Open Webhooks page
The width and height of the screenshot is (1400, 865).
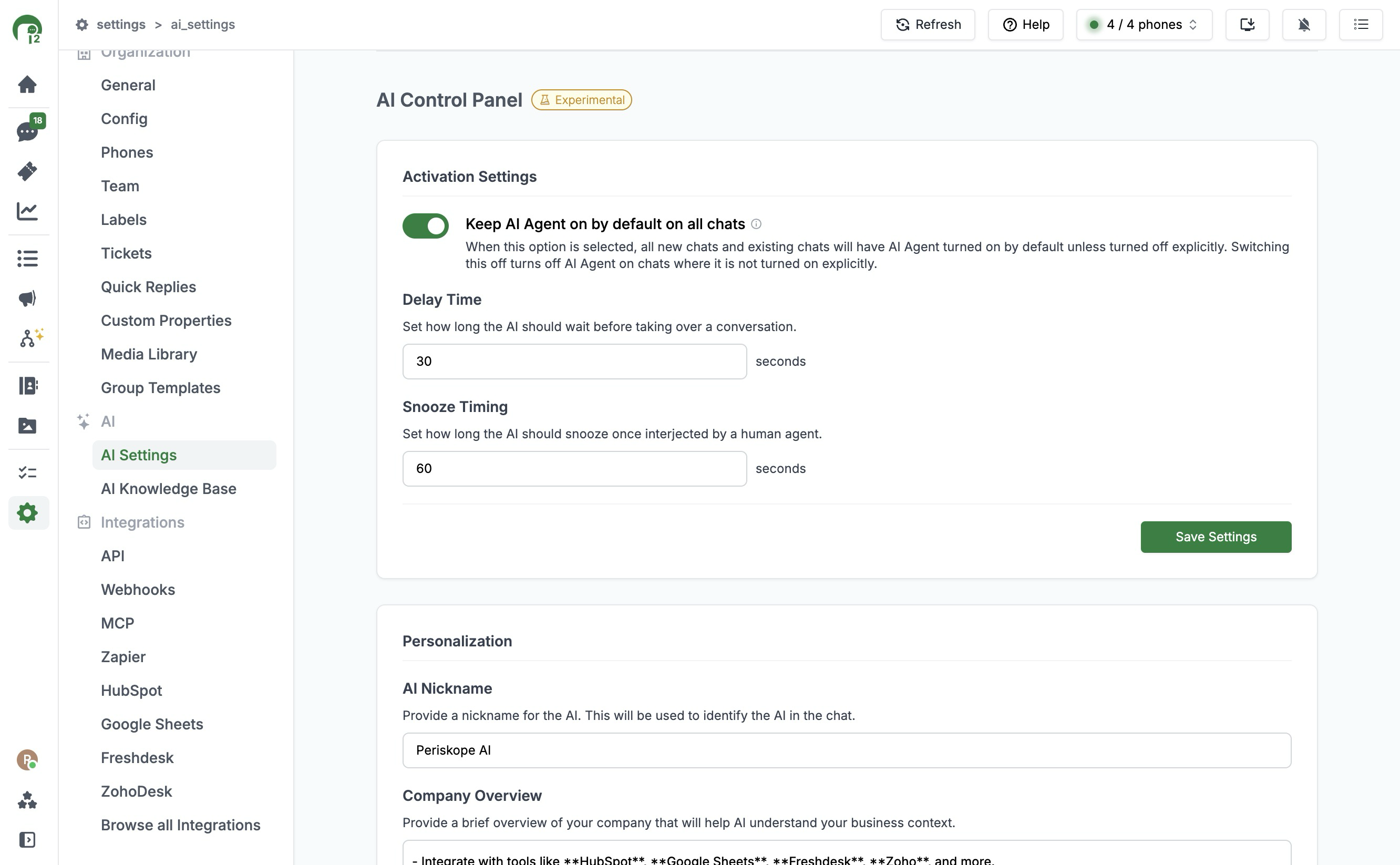(x=138, y=590)
